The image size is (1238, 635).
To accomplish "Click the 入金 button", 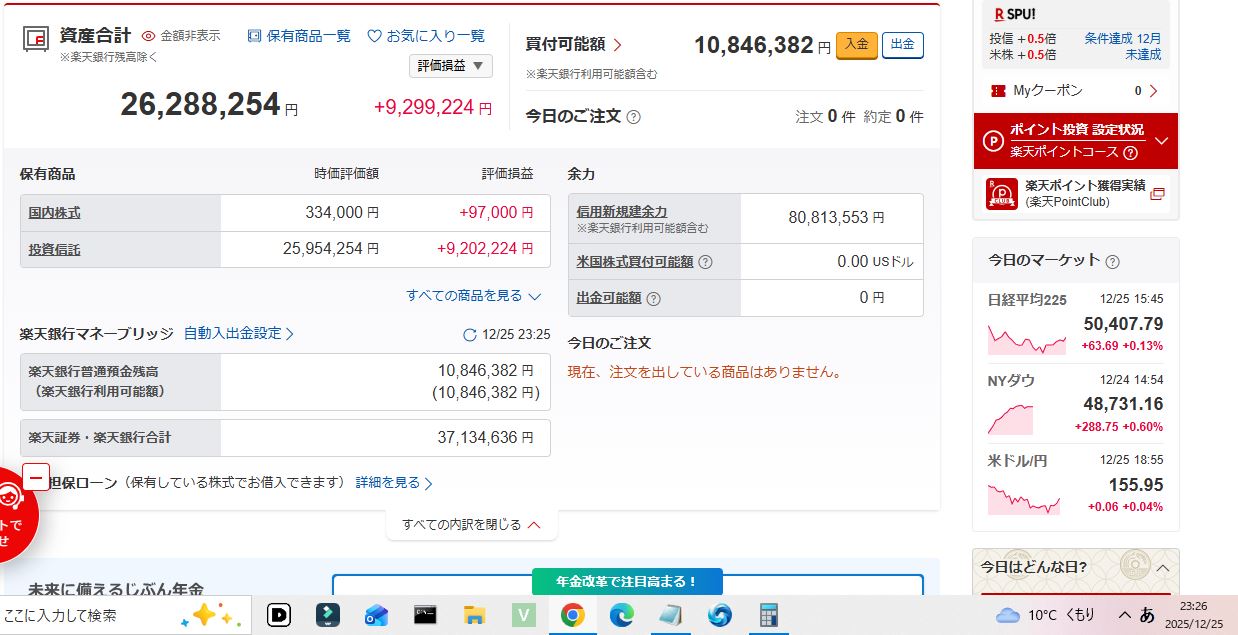I will (856, 45).
